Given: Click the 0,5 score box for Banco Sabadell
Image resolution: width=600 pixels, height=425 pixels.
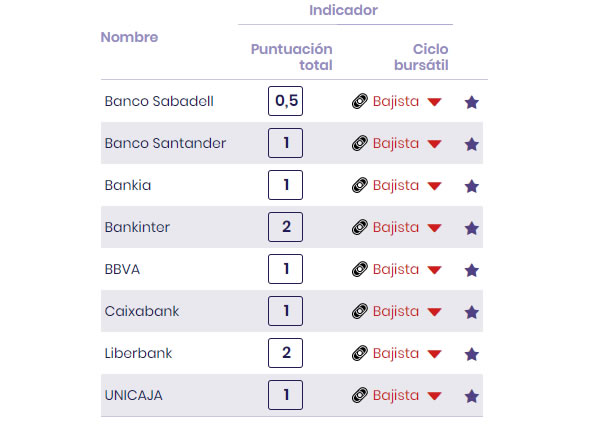Looking at the screenshot, I should point(286,101).
